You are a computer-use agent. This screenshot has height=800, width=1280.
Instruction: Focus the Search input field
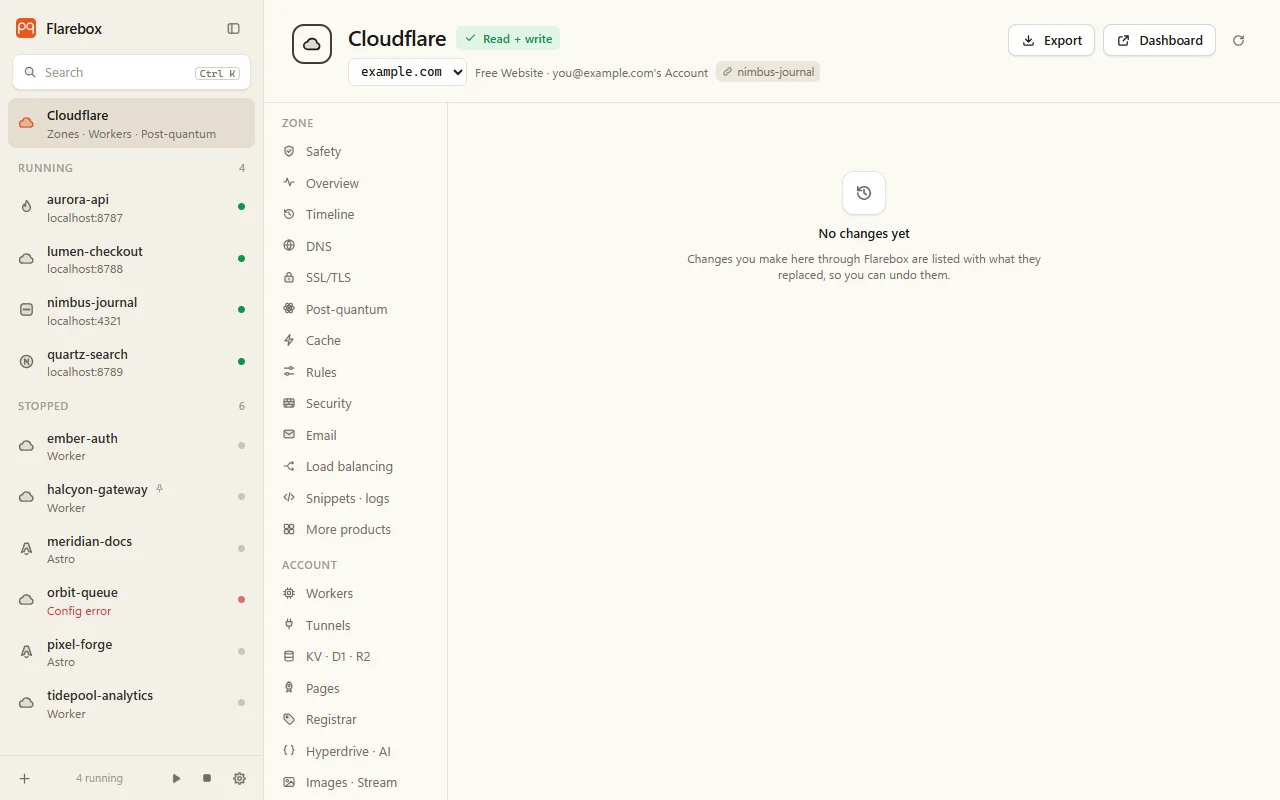pyautogui.click(x=131, y=72)
